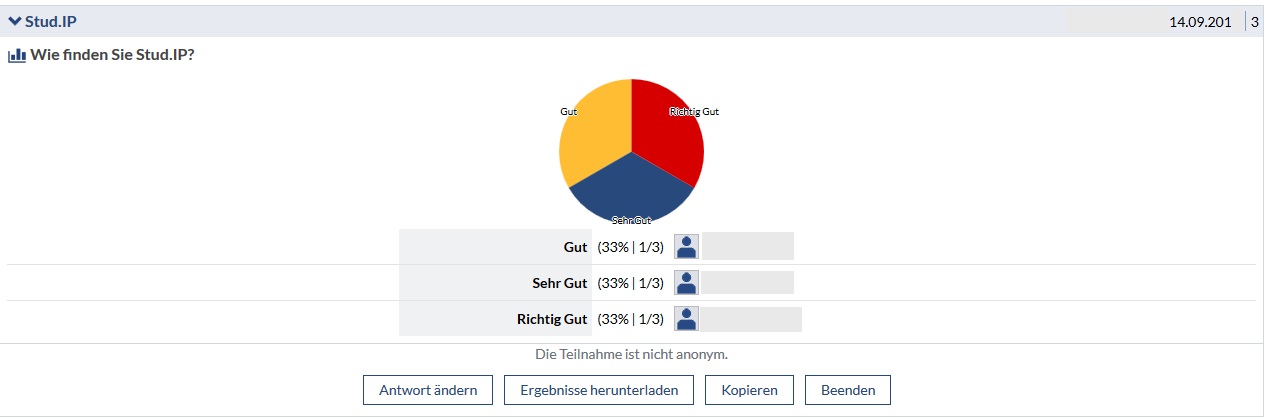Click the Richtig Gut answer label in results
Image resolution: width=1267 pixels, height=419 pixels.
[x=551, y=319]
